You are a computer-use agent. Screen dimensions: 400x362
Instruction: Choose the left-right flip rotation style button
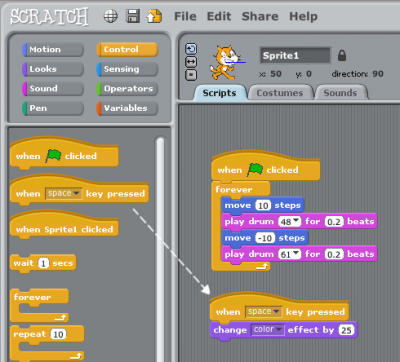coord(191,62)
